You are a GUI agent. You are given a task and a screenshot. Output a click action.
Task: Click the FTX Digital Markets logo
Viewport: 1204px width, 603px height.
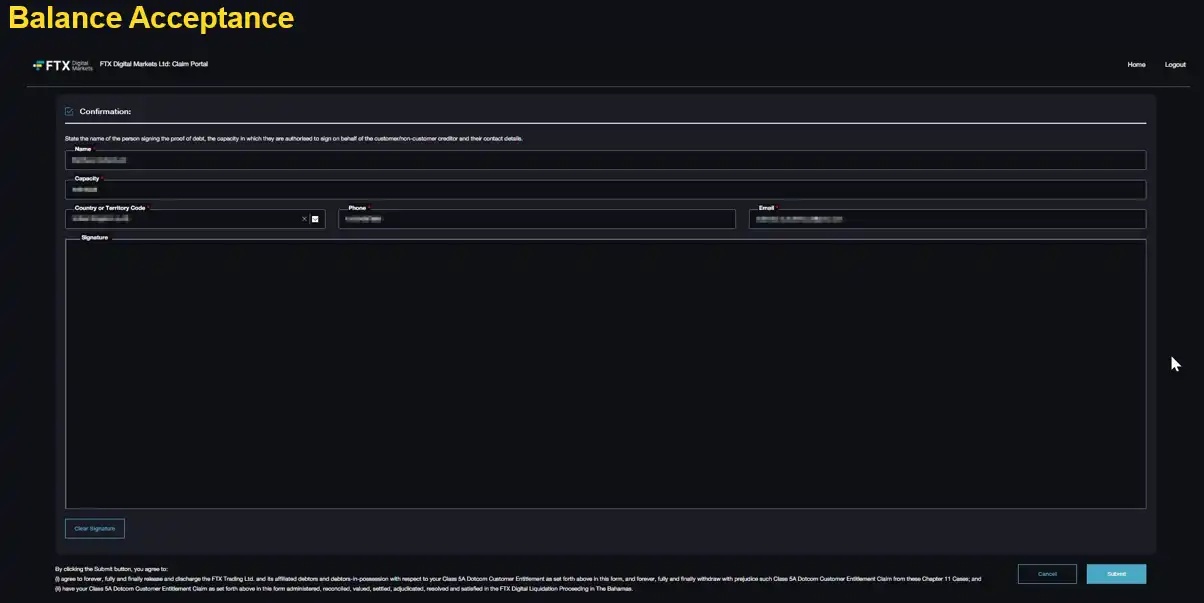pyautogui.click(x=63, y=65)
